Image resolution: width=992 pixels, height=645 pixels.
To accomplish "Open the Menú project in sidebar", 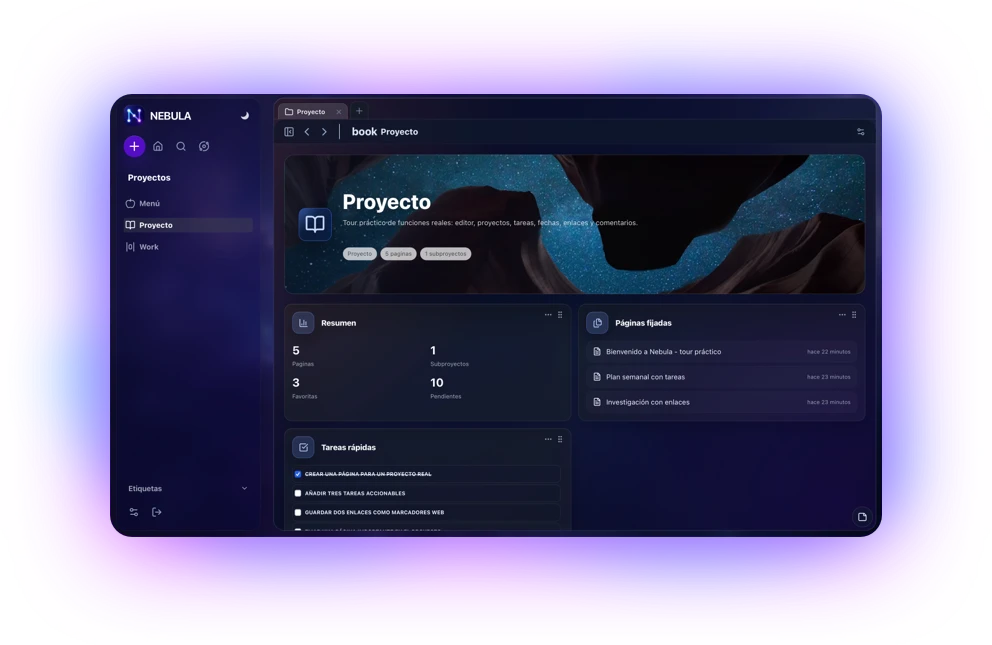I will pyautogui.click(x=189, y=204).
